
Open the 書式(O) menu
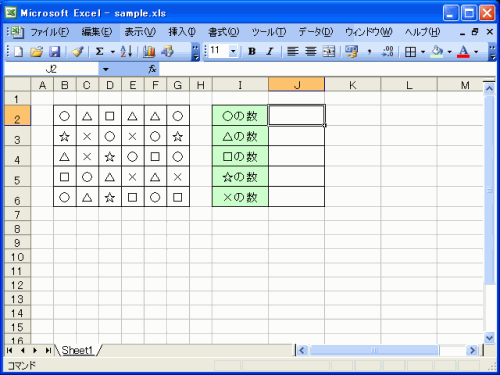(223, 32)
